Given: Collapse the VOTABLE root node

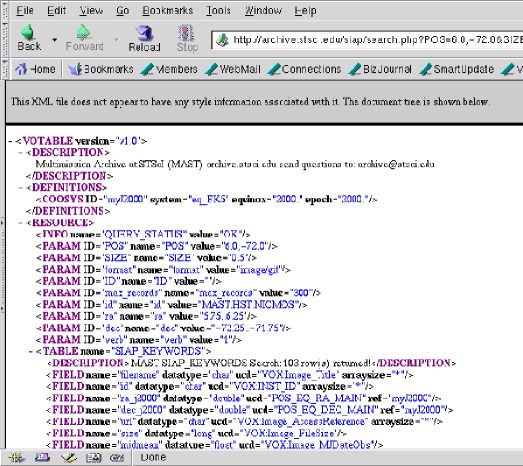Looking at the screenshot, I should point(10,141).
